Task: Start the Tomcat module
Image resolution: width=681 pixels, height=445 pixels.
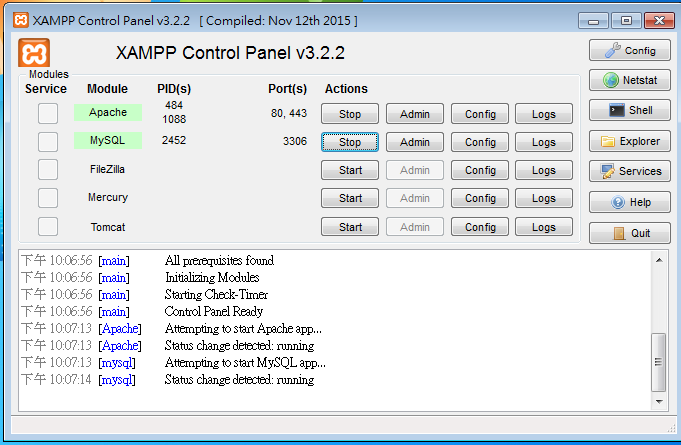Action: pos(350,227)
